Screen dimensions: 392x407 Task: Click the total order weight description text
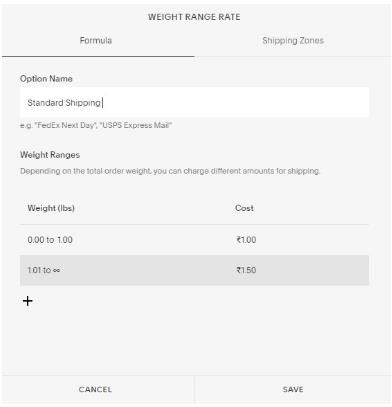(x=170, y=171)
